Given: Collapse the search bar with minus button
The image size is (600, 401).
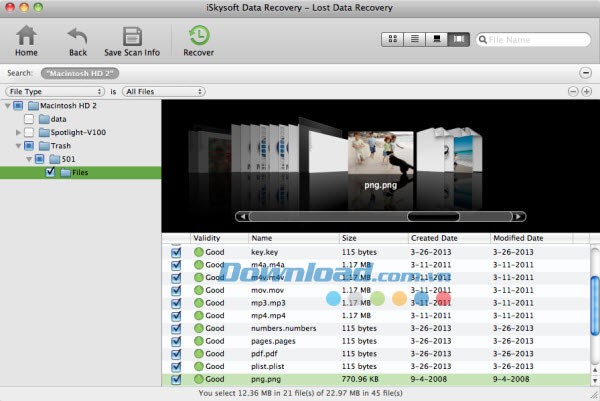Looking at the screenshot, I should [x=585, y=73].
